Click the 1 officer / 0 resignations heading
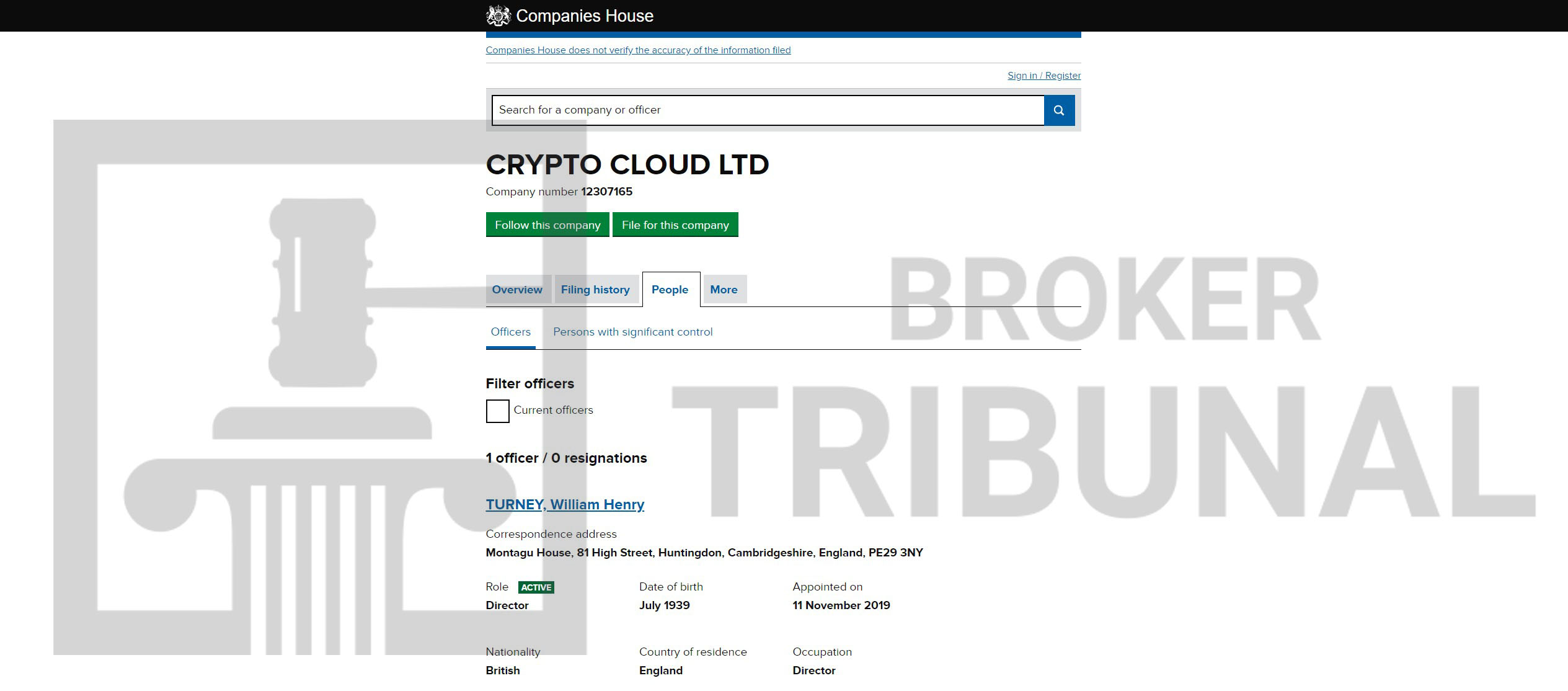The height and width of the screenshot is (691, 1568). coord(566,458)
